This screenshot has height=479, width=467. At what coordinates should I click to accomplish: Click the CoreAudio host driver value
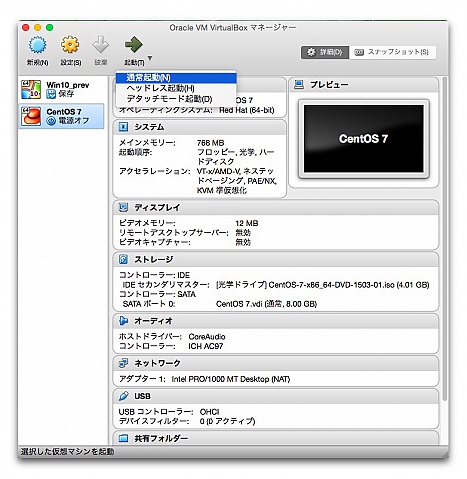pos(207,336)
